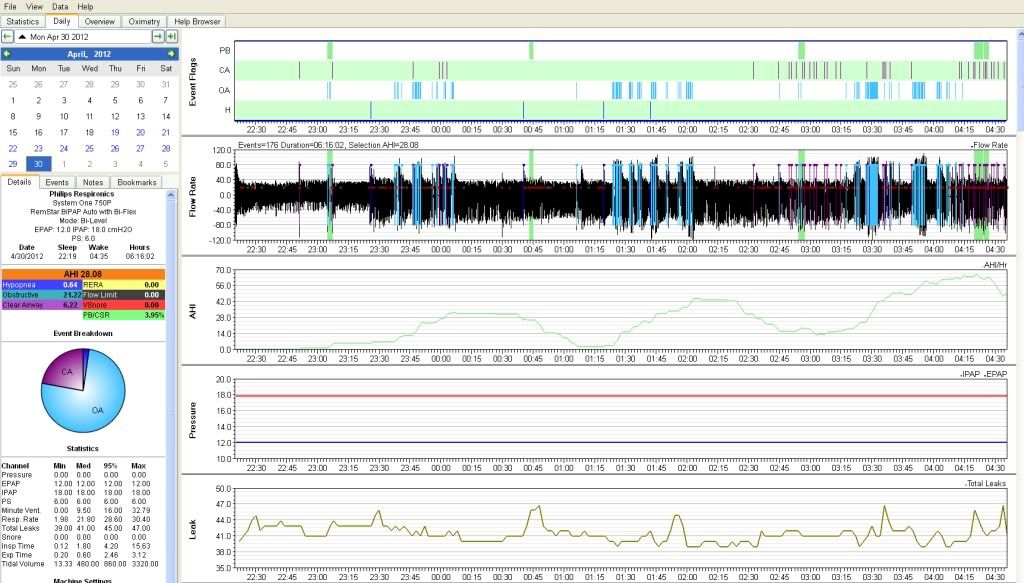Image resolution: width=1024 pixels, height=583 pixels.
Task: Click the Details panel vertical scrollbar track
Action: (171, 392)
